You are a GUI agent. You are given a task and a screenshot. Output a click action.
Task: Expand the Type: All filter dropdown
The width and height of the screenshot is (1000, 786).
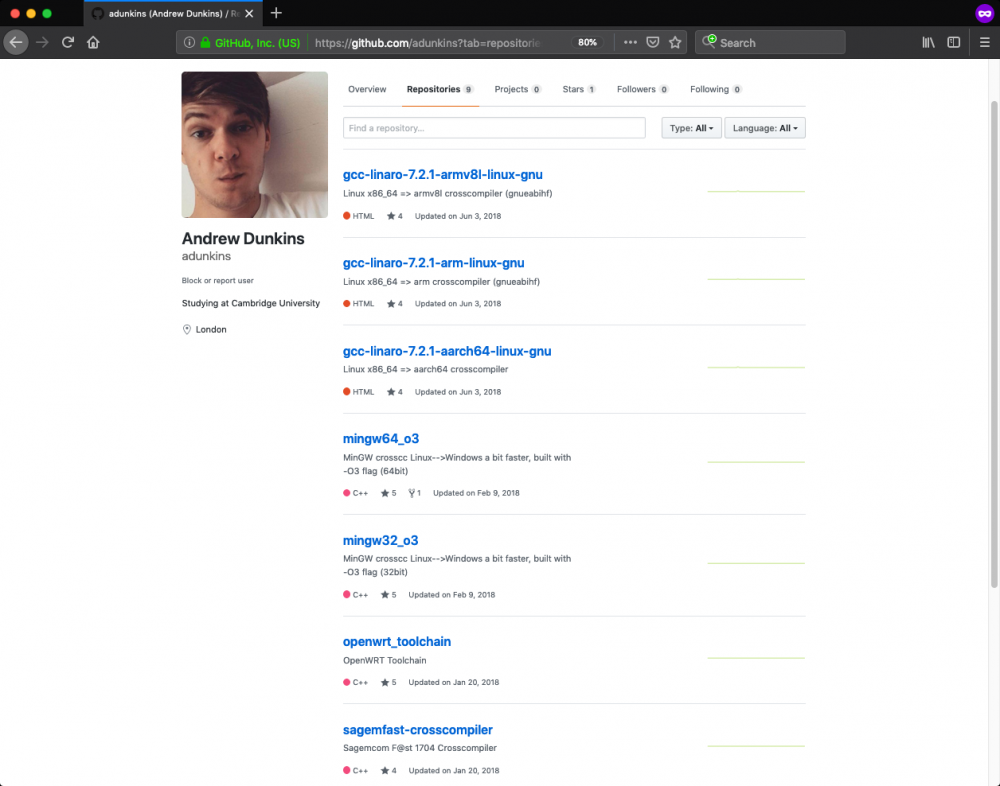click(691, 128)
